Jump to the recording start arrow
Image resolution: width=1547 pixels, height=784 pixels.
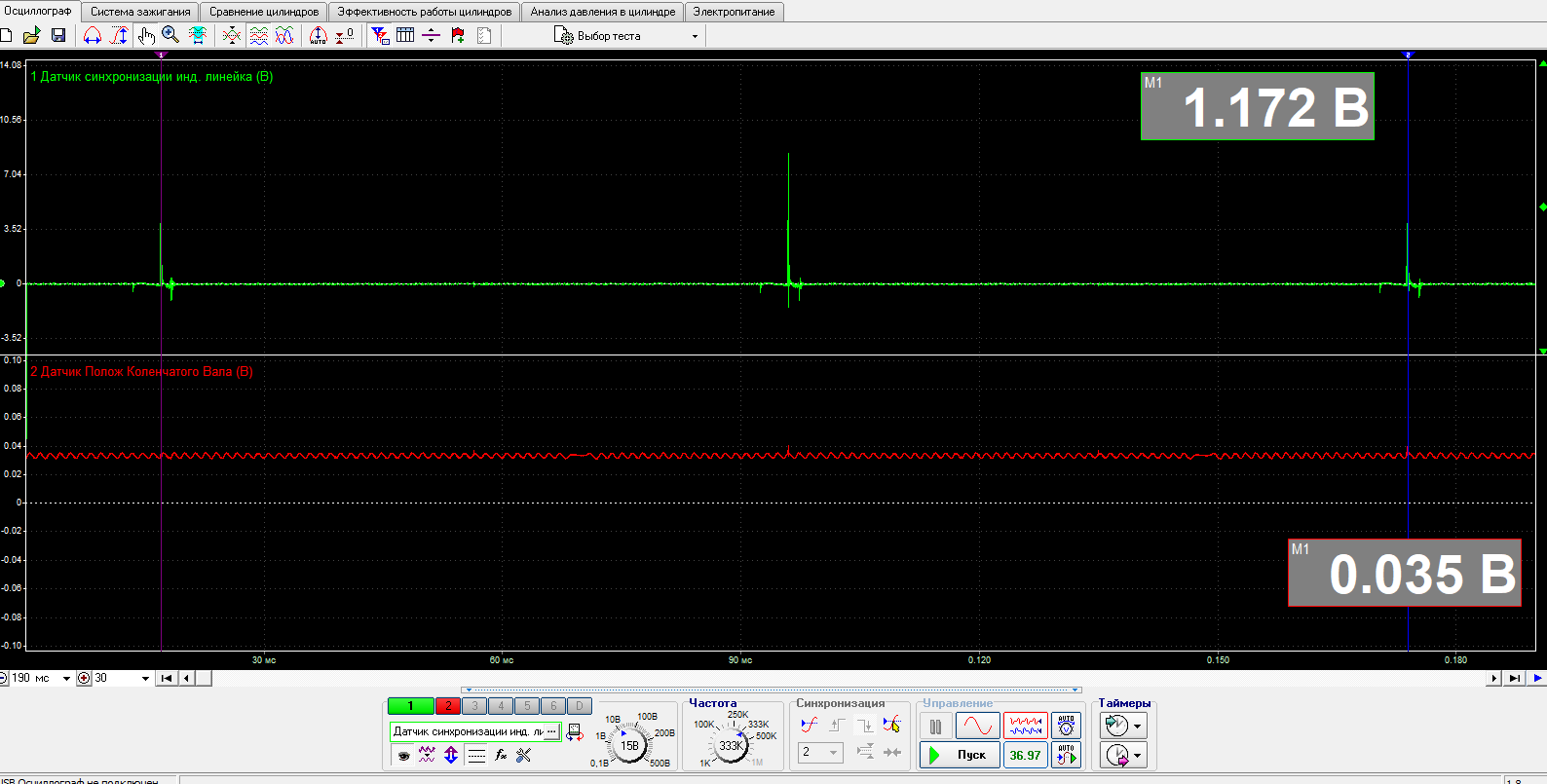pyautogui.click(x=167, y=678)
